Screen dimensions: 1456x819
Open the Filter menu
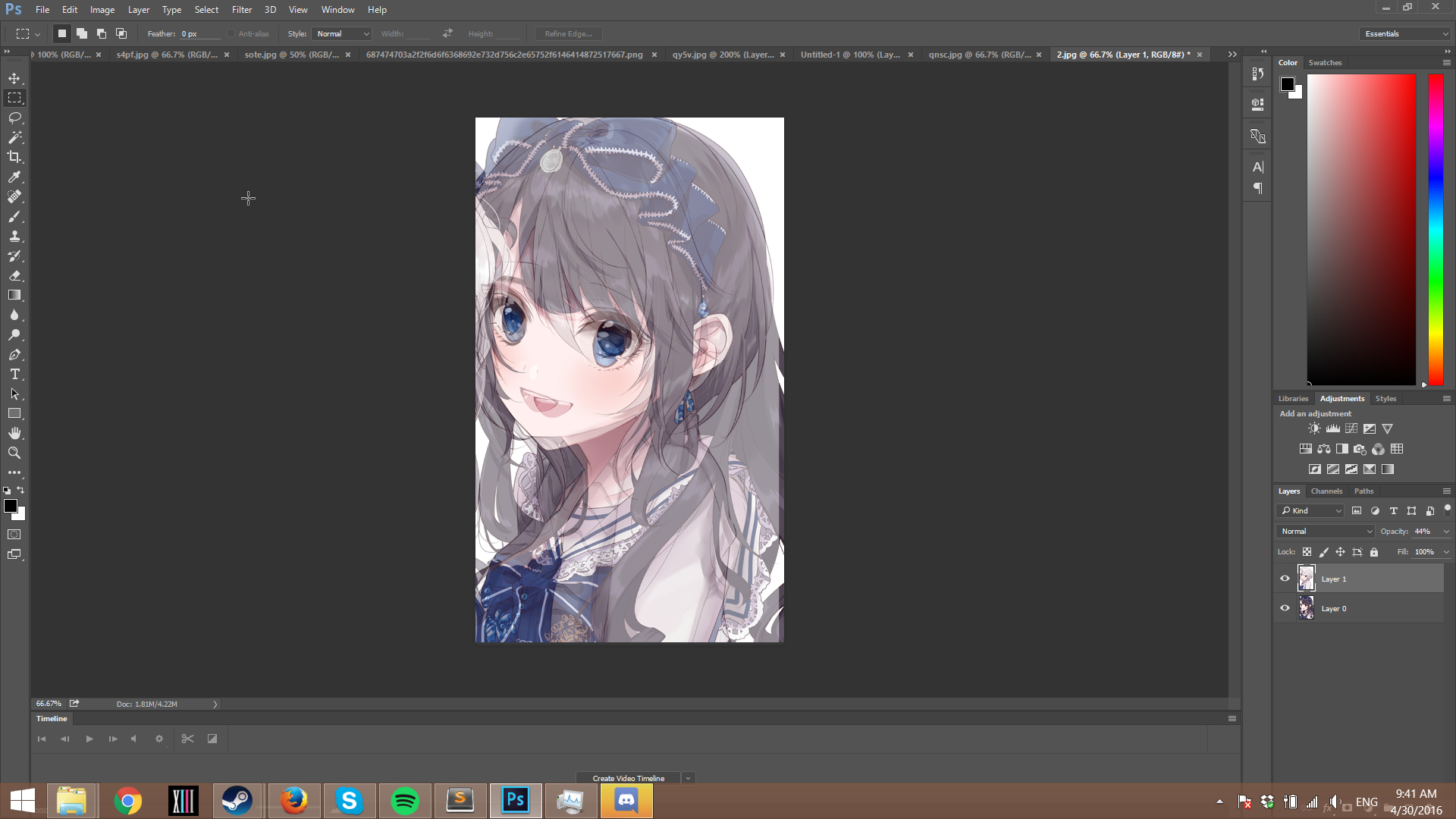coord(242,10)
